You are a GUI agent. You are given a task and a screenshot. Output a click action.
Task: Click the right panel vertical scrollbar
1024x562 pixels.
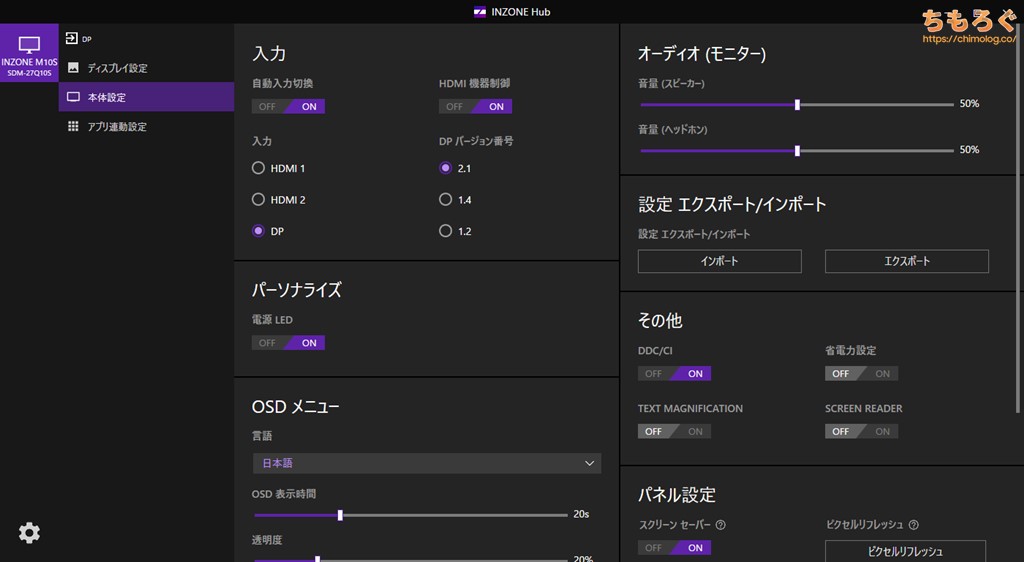point(1018,219)
